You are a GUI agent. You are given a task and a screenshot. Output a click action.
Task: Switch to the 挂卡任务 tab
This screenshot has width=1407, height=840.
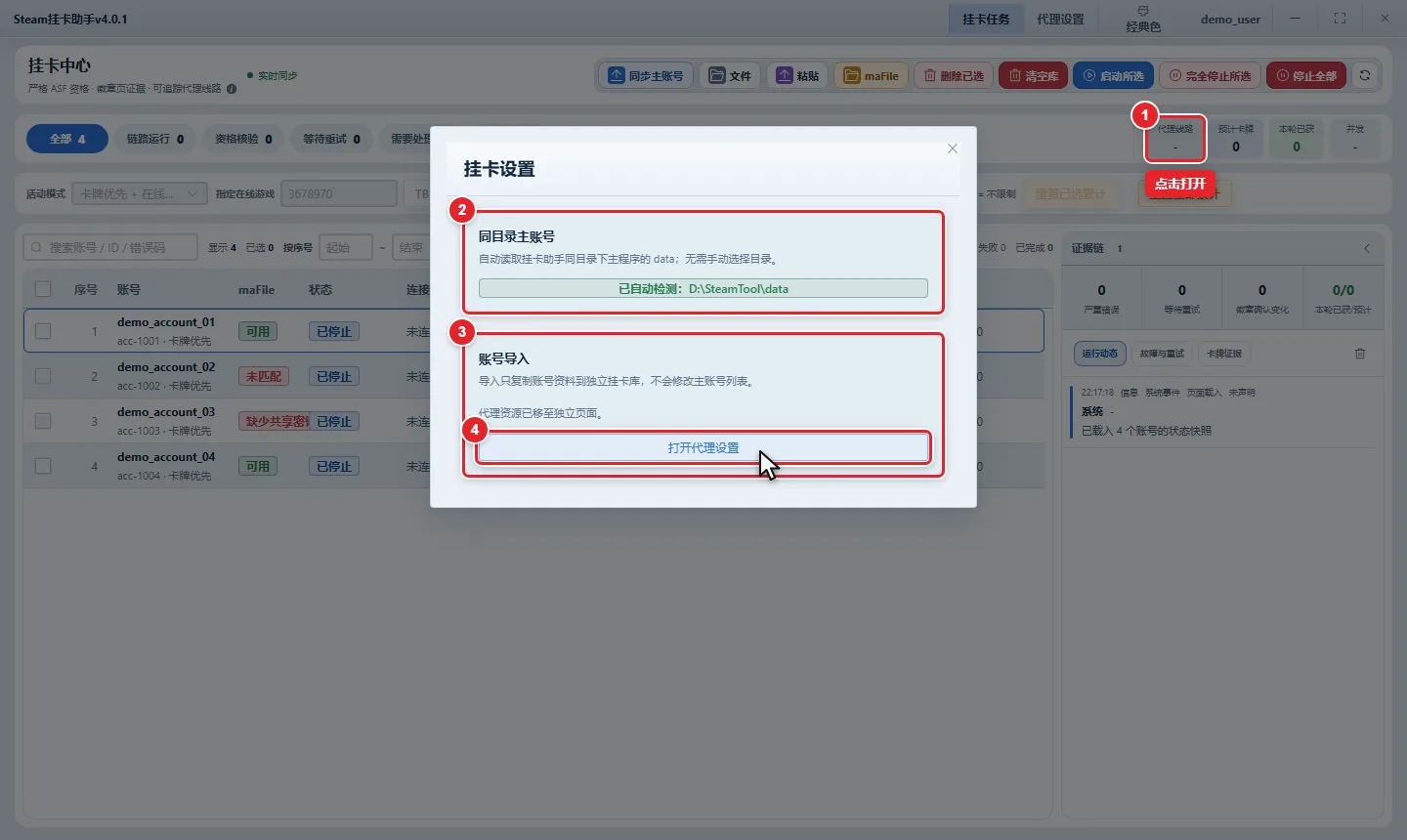click(x=985, y=19)
